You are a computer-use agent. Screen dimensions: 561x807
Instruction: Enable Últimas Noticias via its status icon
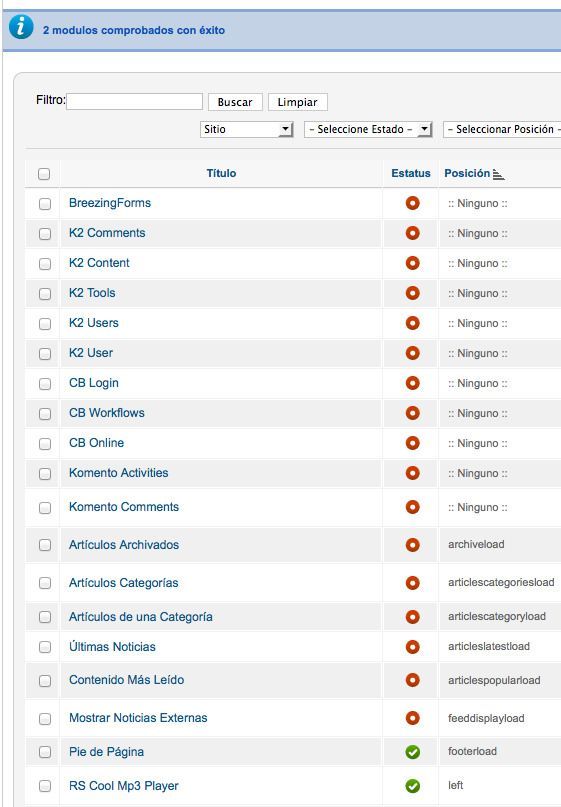click(412, 646)
